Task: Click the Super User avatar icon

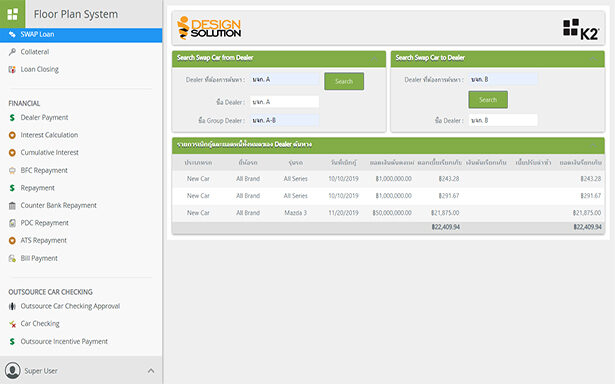Action: point(13,371)
